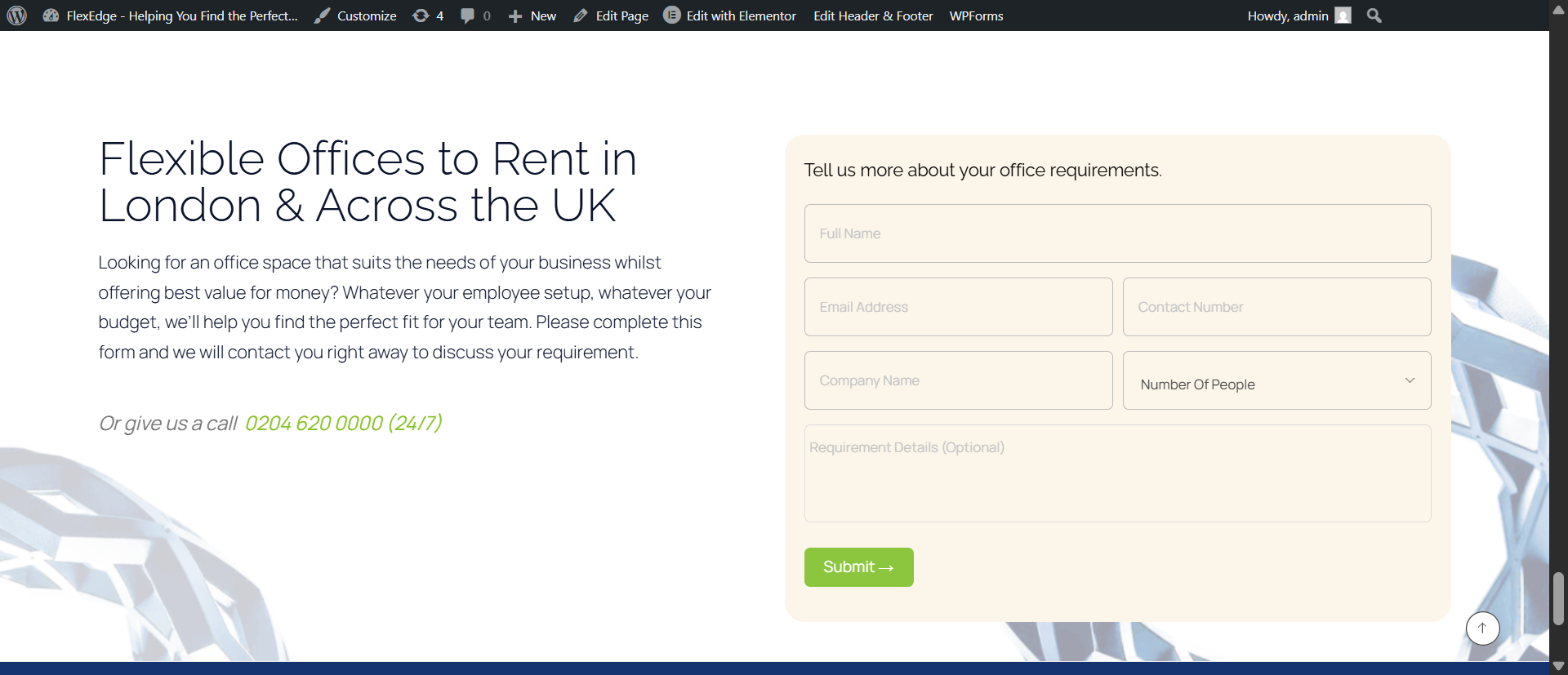Click the Requirement Details text area
Image resolution: width=1568 pixels, height=675 pixels.
(1117, 473)
